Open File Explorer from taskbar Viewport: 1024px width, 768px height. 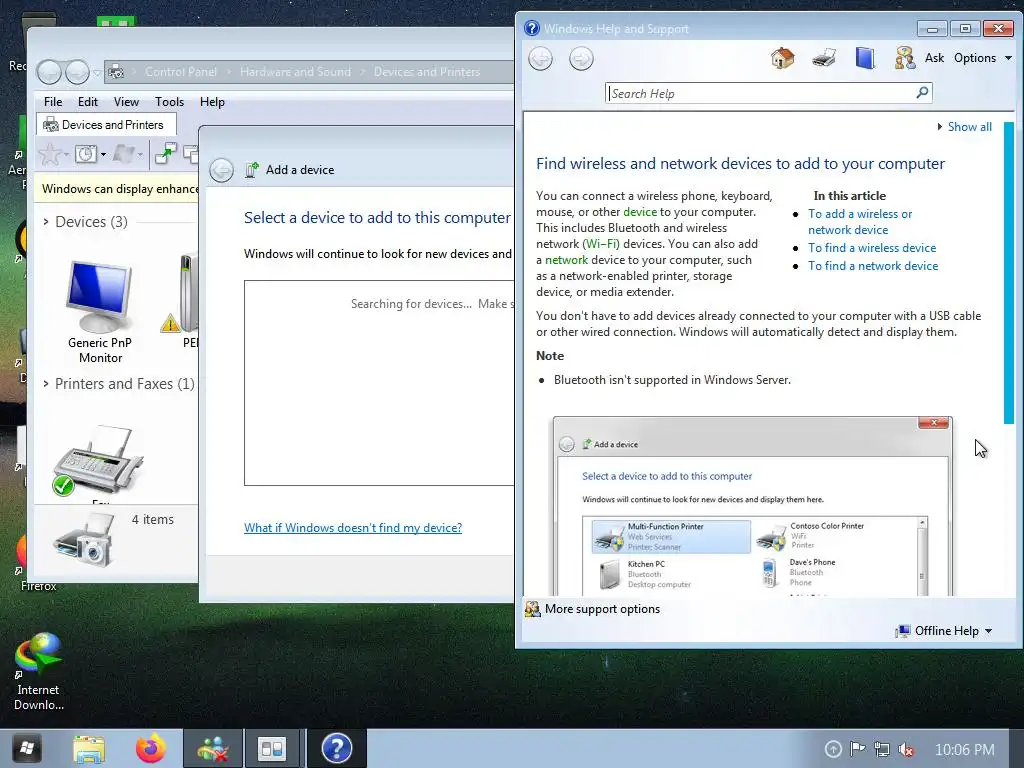89,748
